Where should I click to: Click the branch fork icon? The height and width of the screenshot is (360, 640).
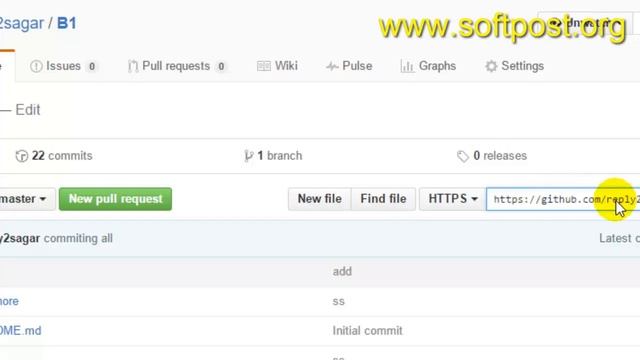(x=248, y=156)
